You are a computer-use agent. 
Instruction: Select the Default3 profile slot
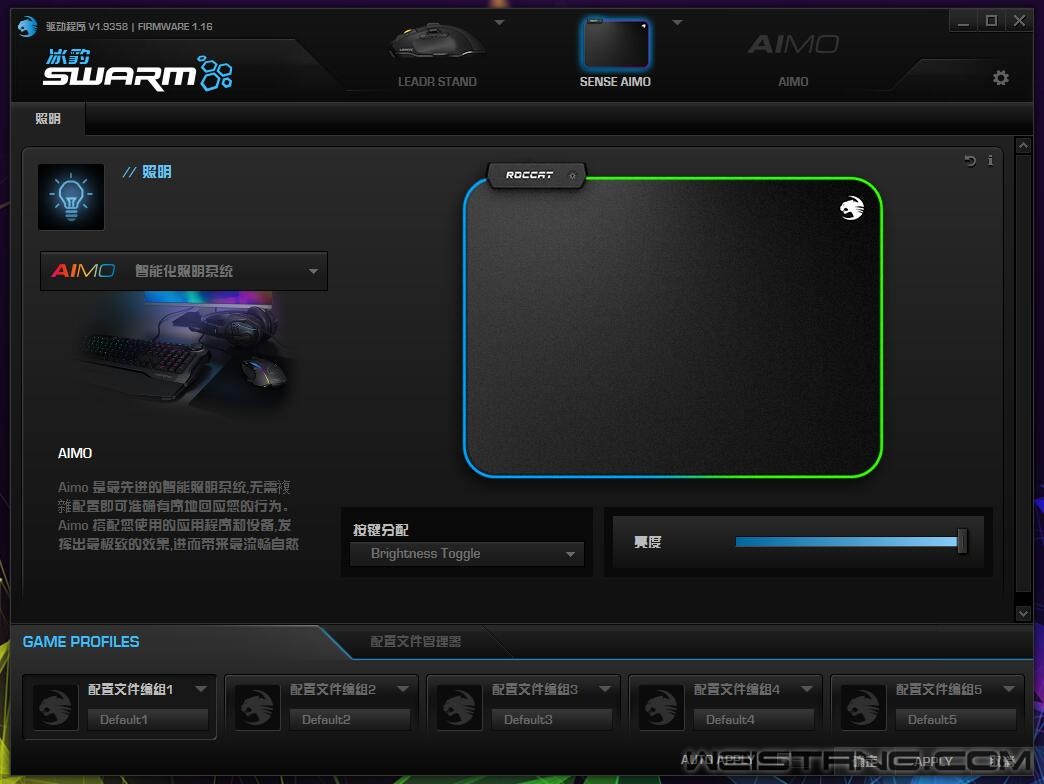coord(552,719)
